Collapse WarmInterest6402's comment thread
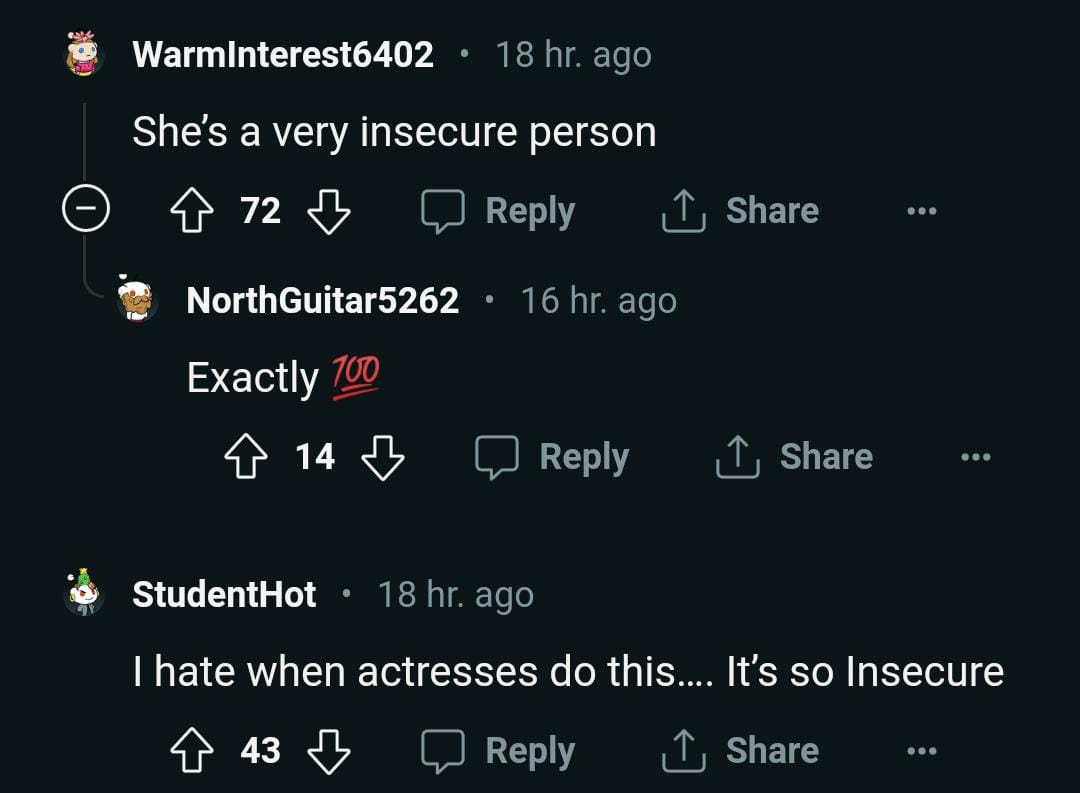Screen dimensions: 1080x793 (84, 211)
